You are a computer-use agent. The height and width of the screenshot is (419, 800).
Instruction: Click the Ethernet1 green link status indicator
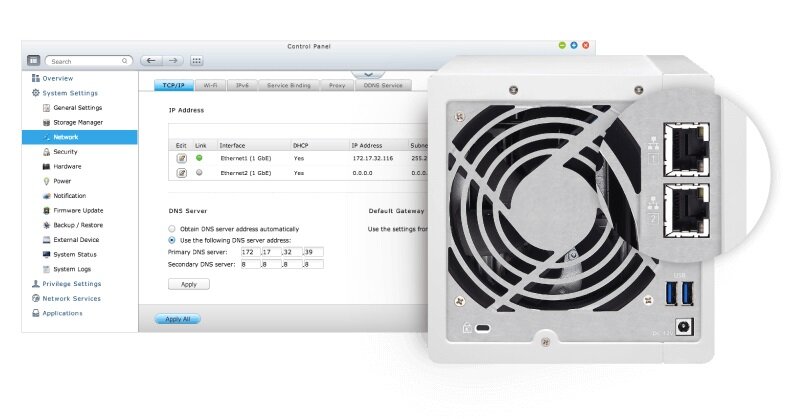200,158
